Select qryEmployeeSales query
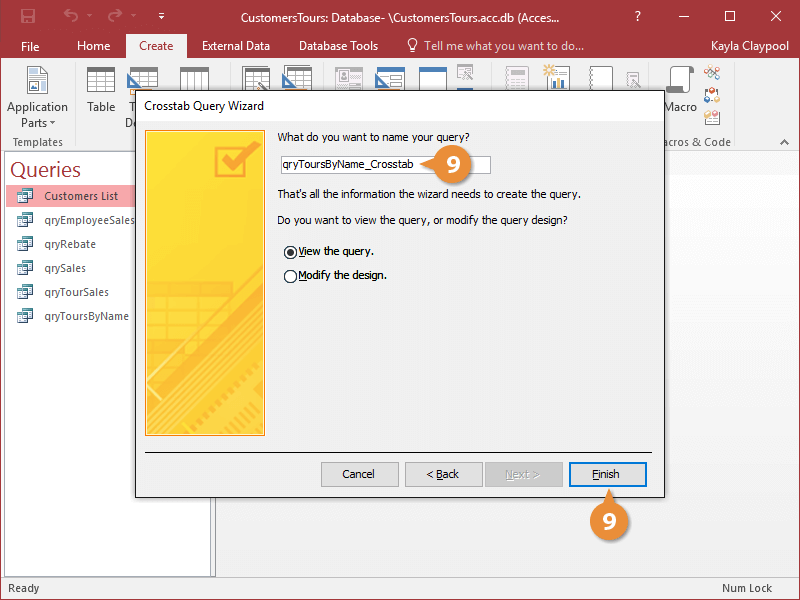The height and width of the screenshot is (600, 800). coord(70,220)
